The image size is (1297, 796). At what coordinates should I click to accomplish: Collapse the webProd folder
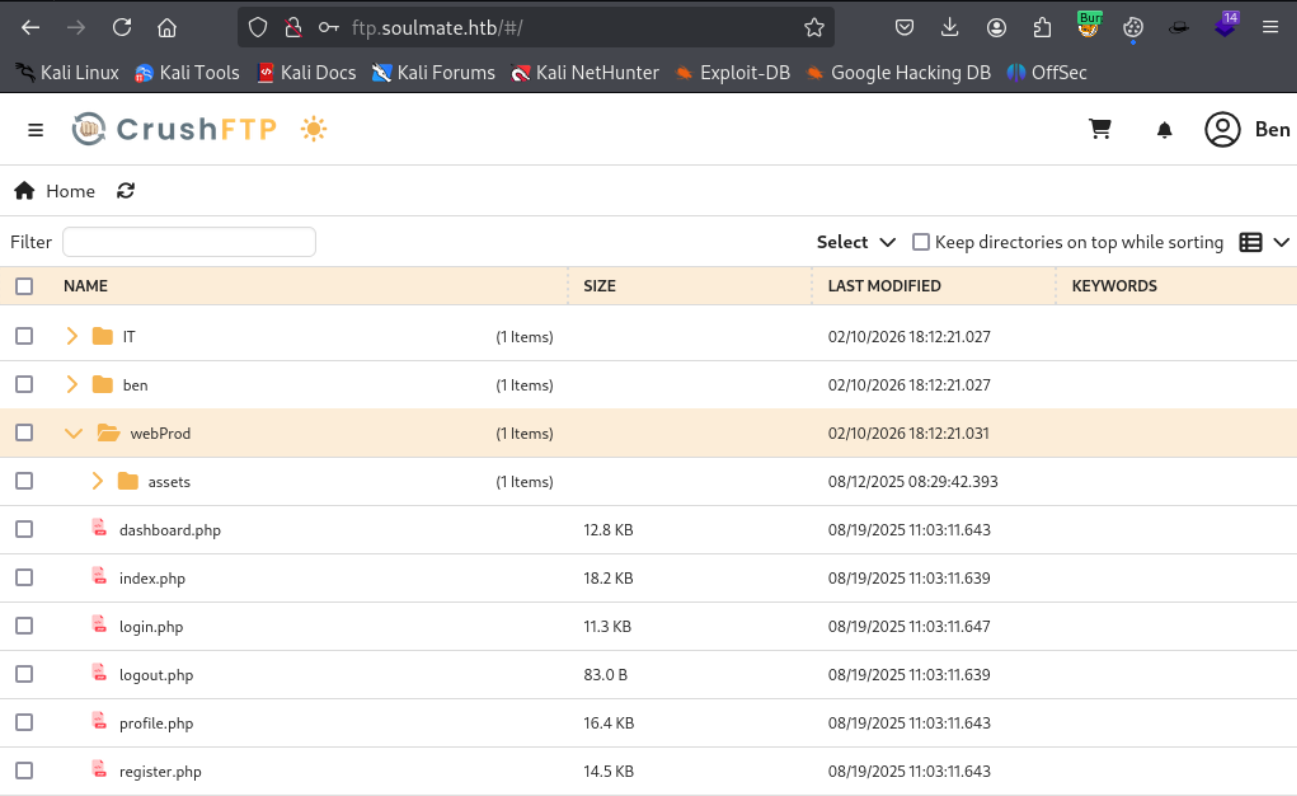[73, 433]
